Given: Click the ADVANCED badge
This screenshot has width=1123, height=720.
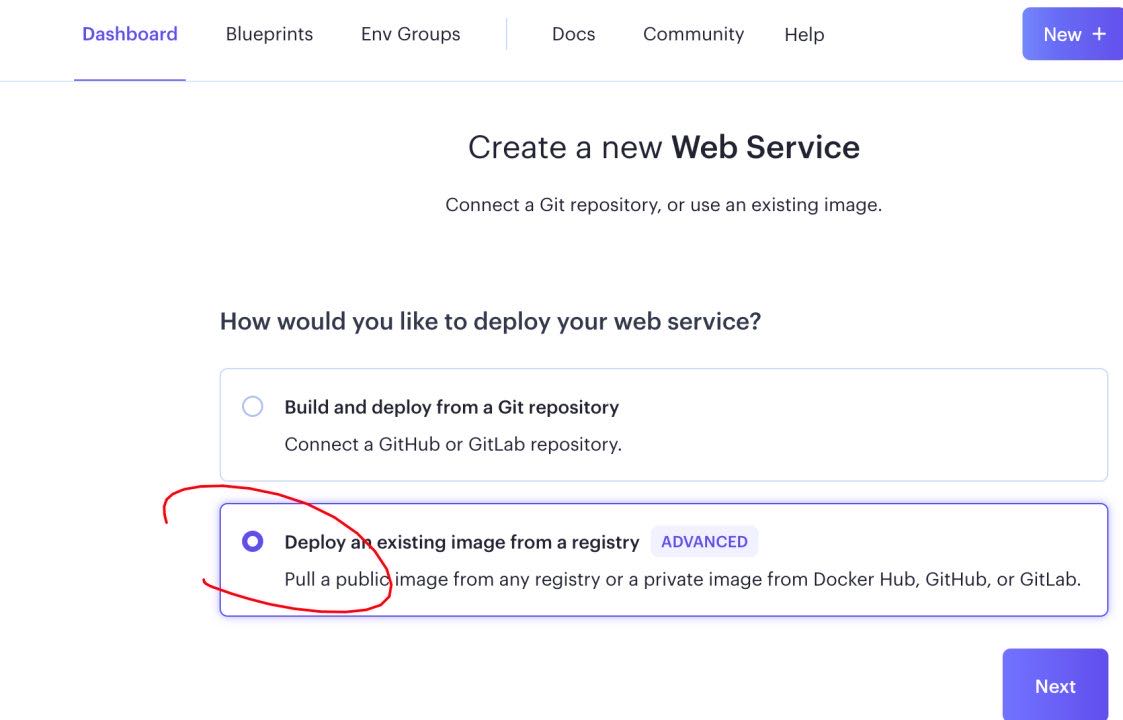Looking at the screenshot, I should coord(704,542).
